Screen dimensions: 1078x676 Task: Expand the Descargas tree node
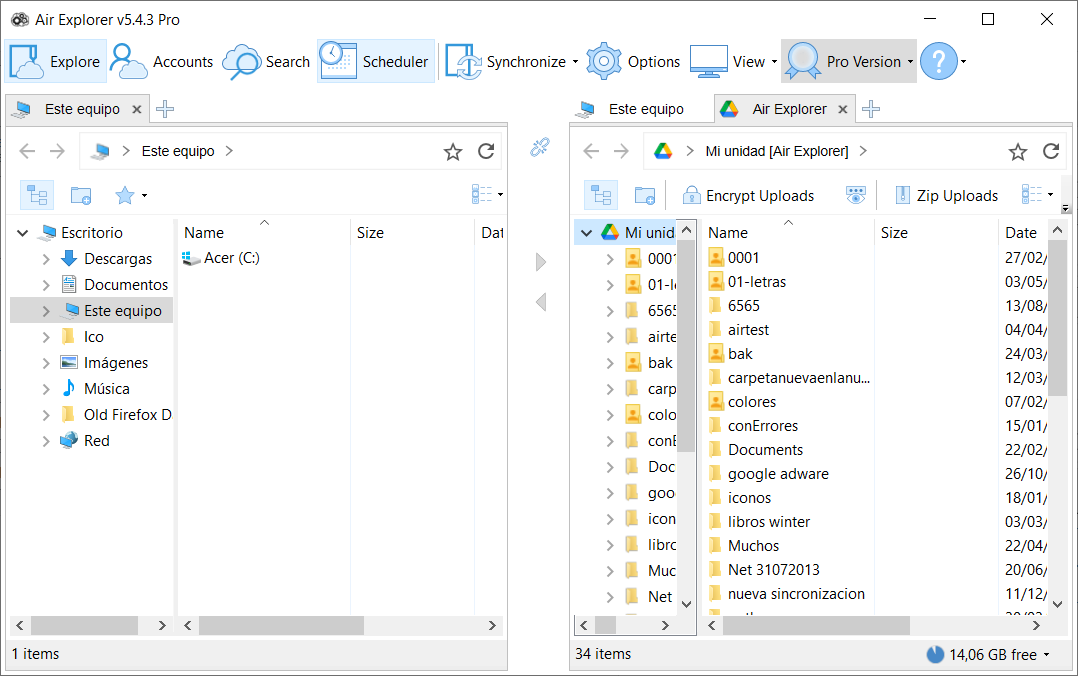(46, 259)
